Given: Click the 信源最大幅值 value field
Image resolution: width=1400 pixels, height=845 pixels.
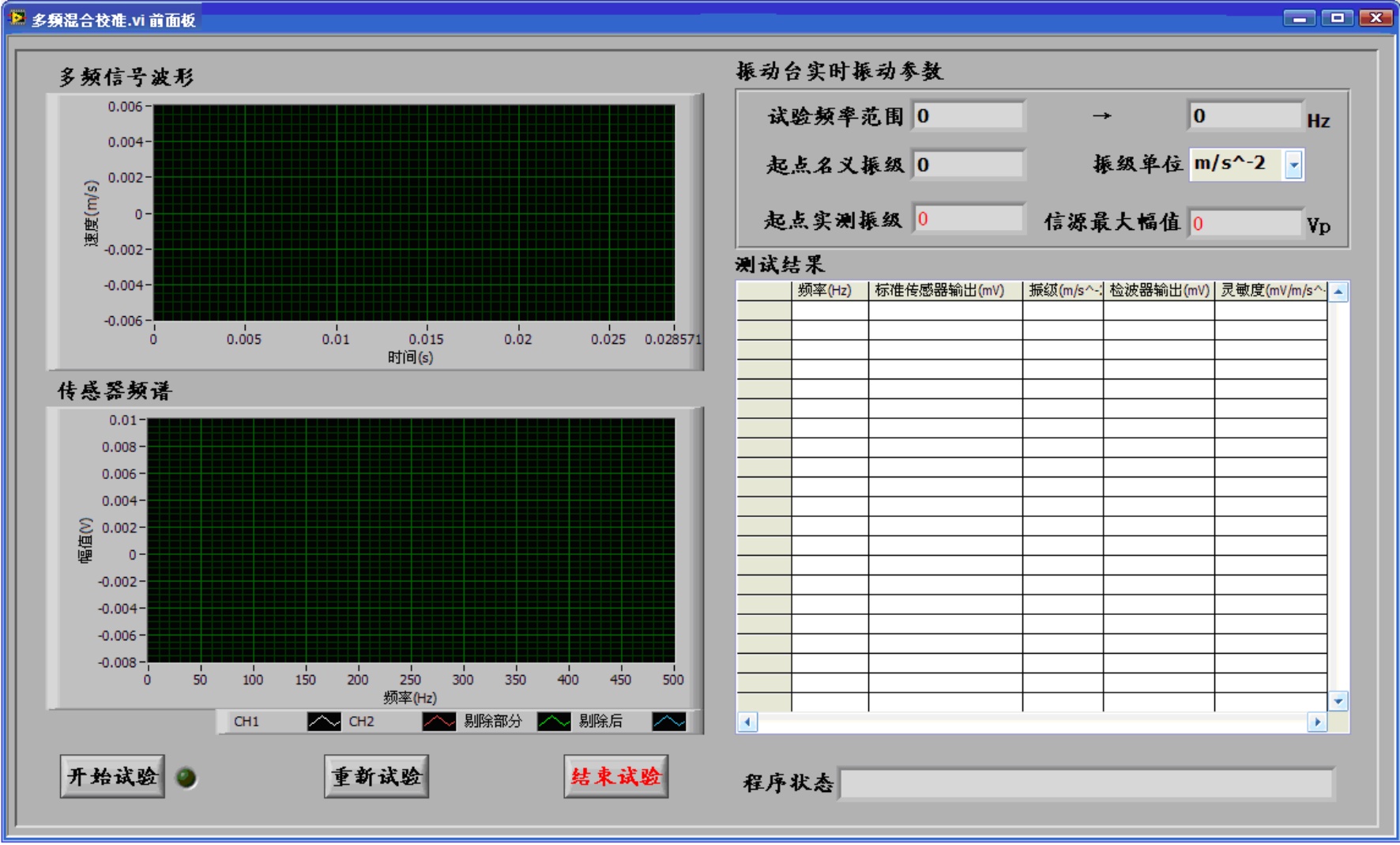Looking at the screenshot, I should pyautogui.click(x=1244, y=224).
